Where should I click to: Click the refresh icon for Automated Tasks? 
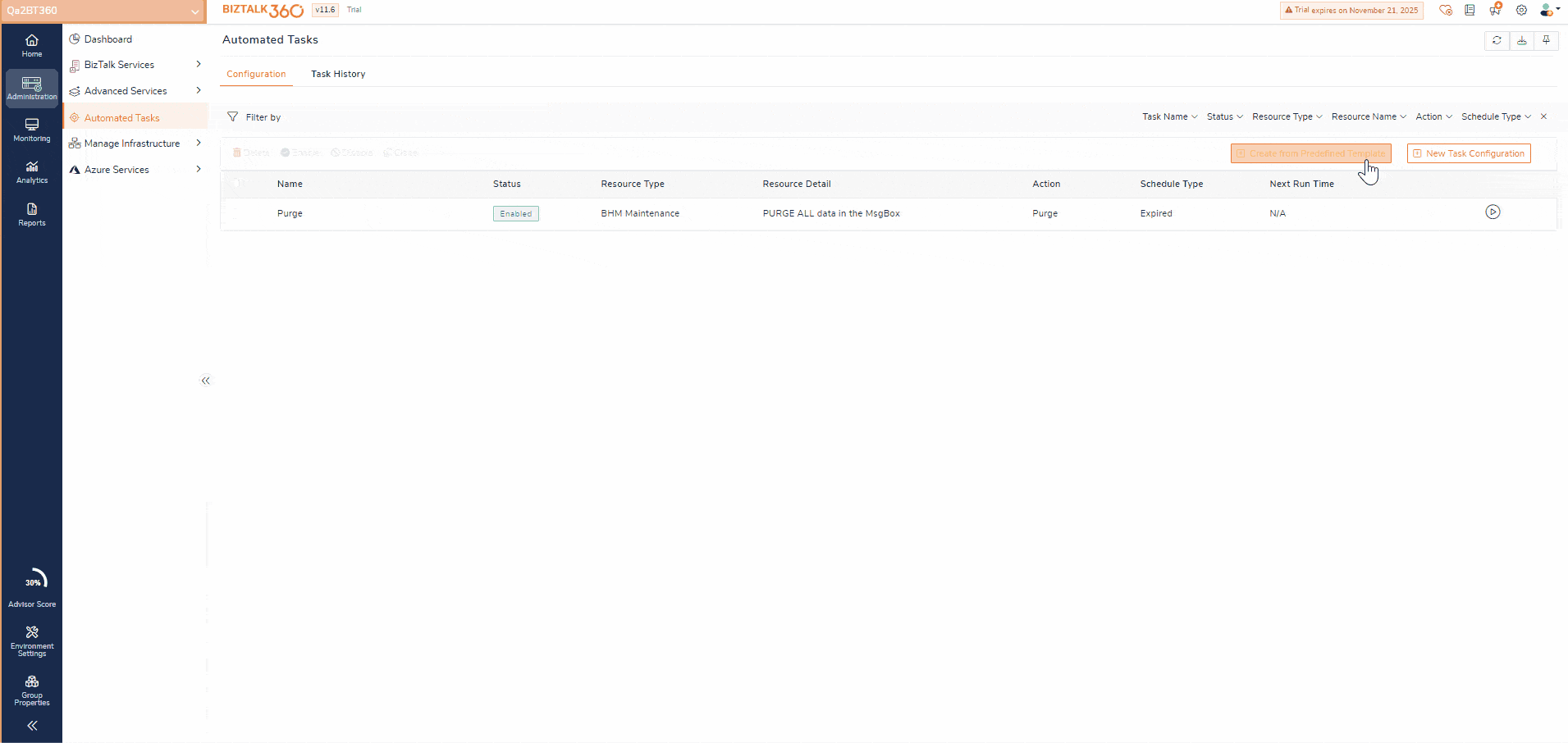[1497, 40]
